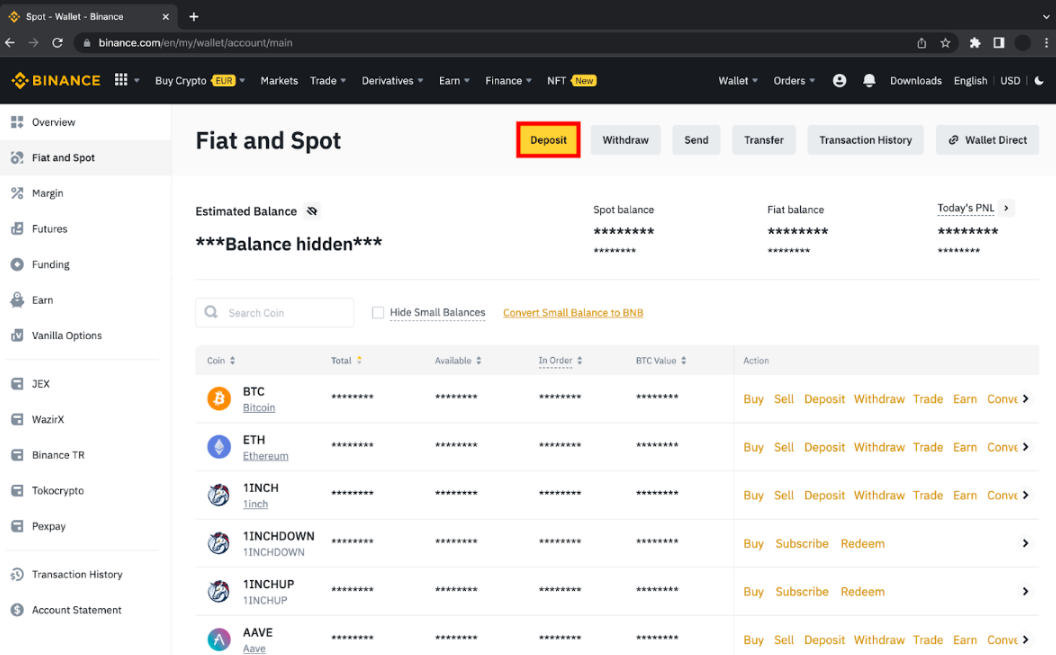Click the Tokocrypto sidebar icon
This screenshot has width=1056, height=655.
point(18,491)
